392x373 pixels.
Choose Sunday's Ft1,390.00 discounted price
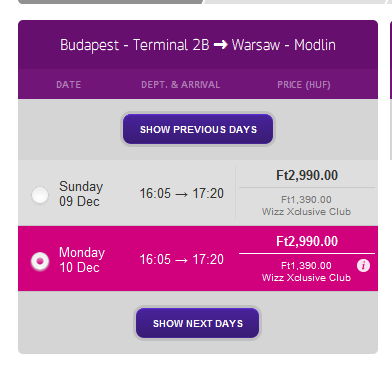[x=306, y=200]
